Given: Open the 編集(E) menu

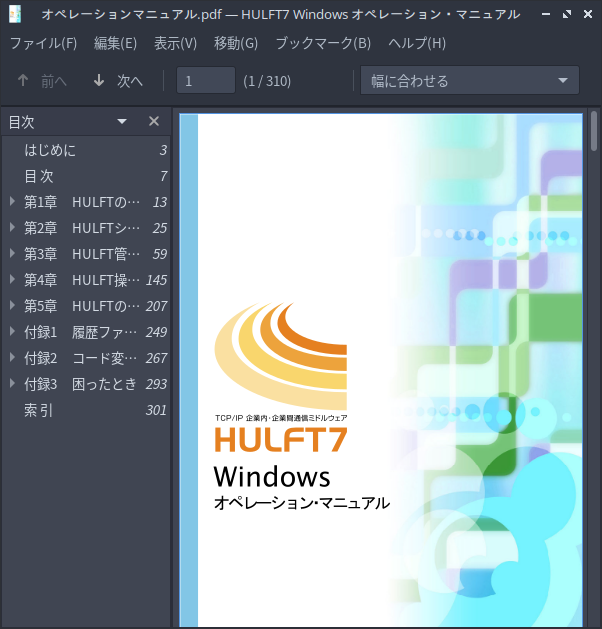Looking at the screenshot, I should click(x=116, y=43).
